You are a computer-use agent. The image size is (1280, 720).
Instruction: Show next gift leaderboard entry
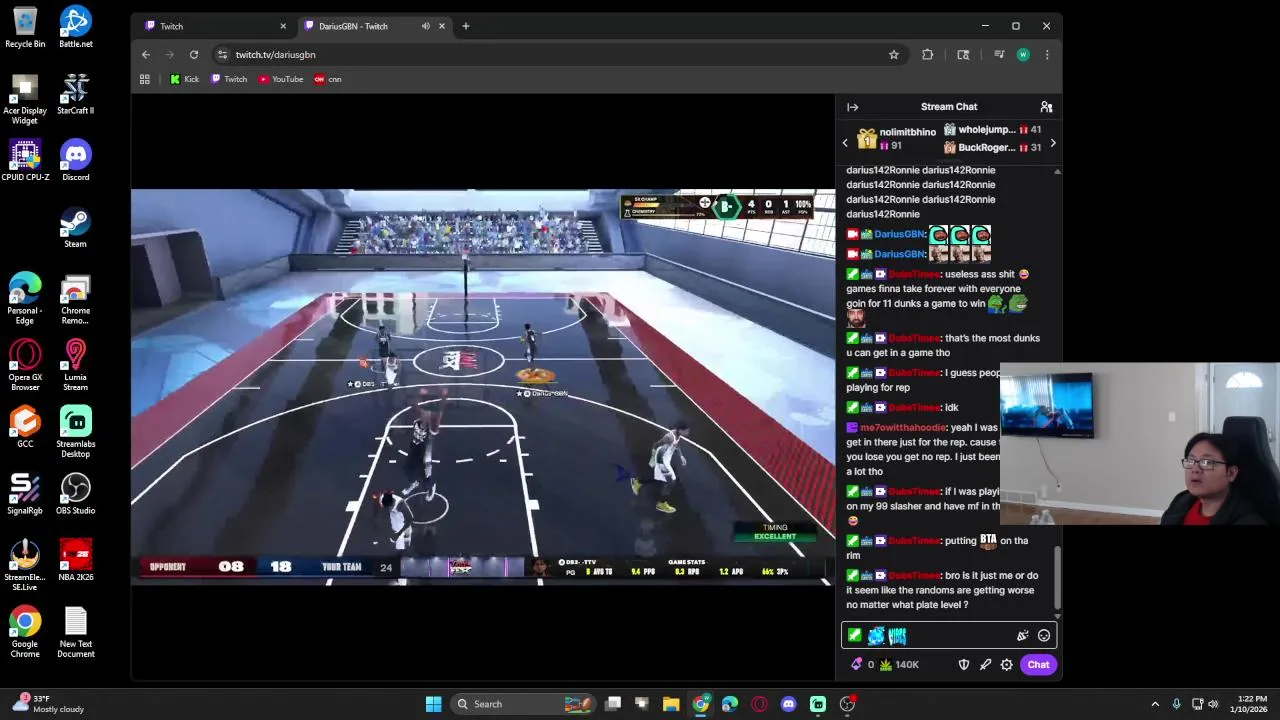tap(1052, 143)
